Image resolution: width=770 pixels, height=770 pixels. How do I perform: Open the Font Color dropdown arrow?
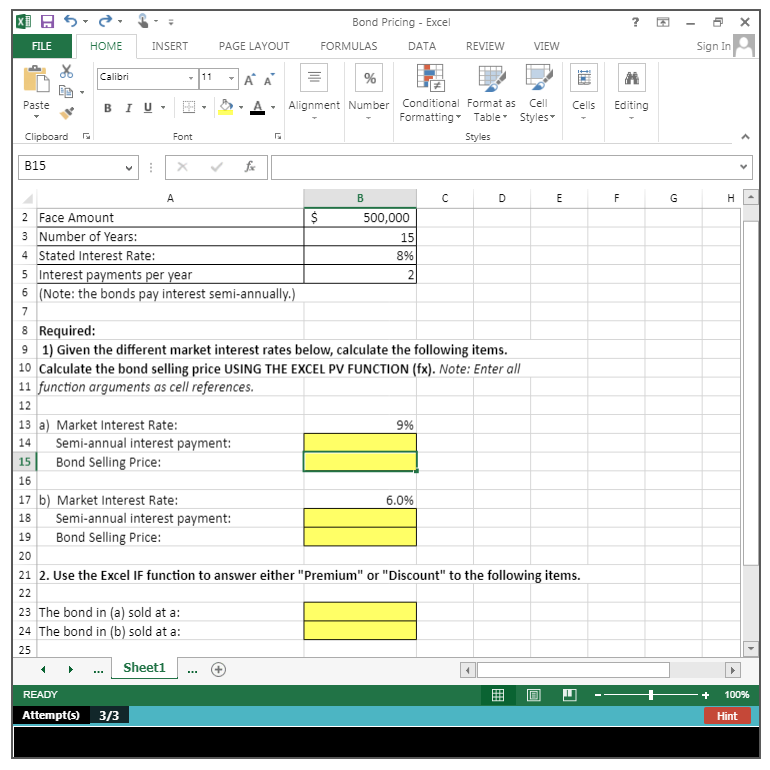click(x=273, y=108)
